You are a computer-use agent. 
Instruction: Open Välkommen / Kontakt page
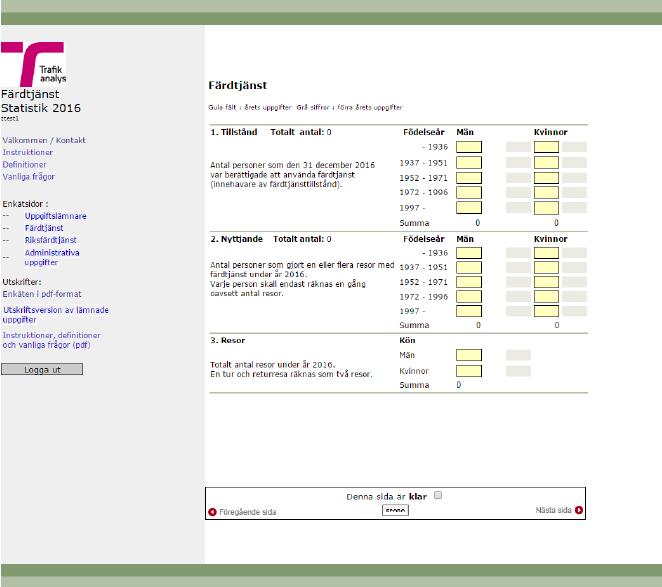(44, 140)
